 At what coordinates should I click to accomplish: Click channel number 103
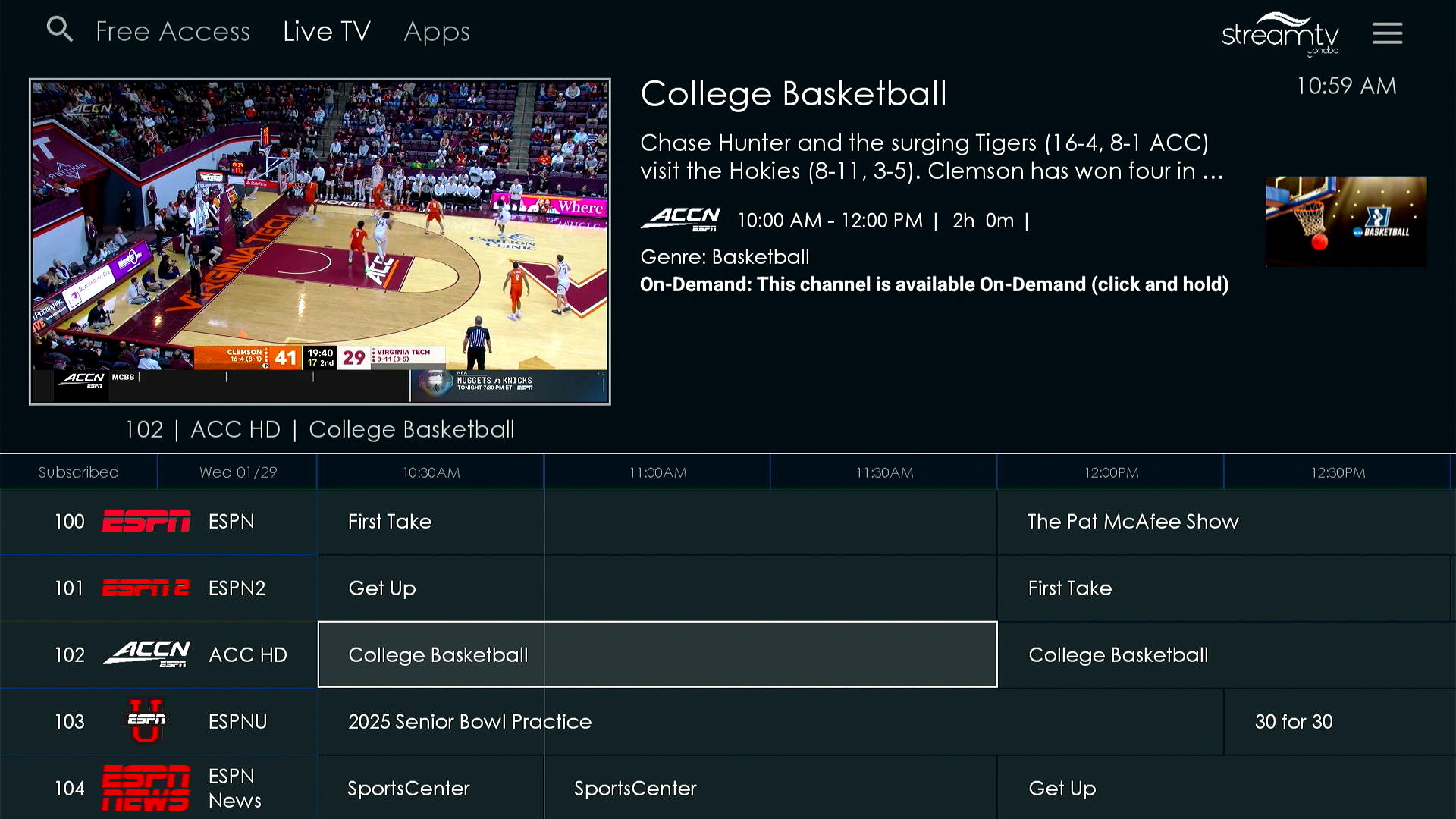click(70, 722)
